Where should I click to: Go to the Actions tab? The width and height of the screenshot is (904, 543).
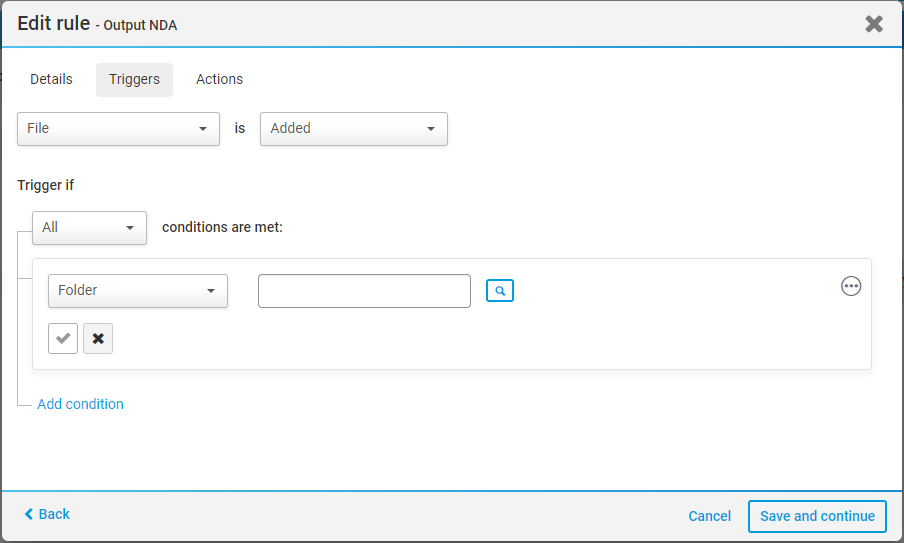[x=219, y=79]
